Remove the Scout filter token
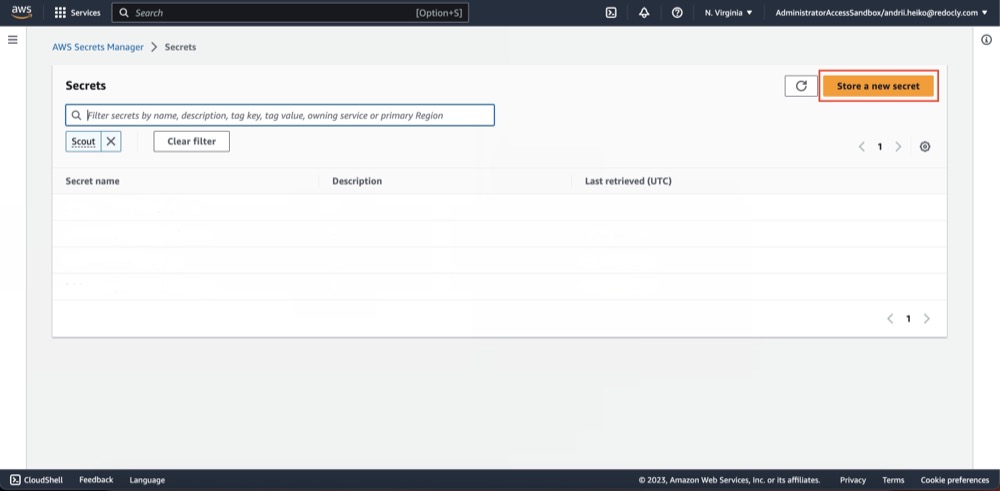The width and height of the screenshot is (1000, 491). click(111, 142)
